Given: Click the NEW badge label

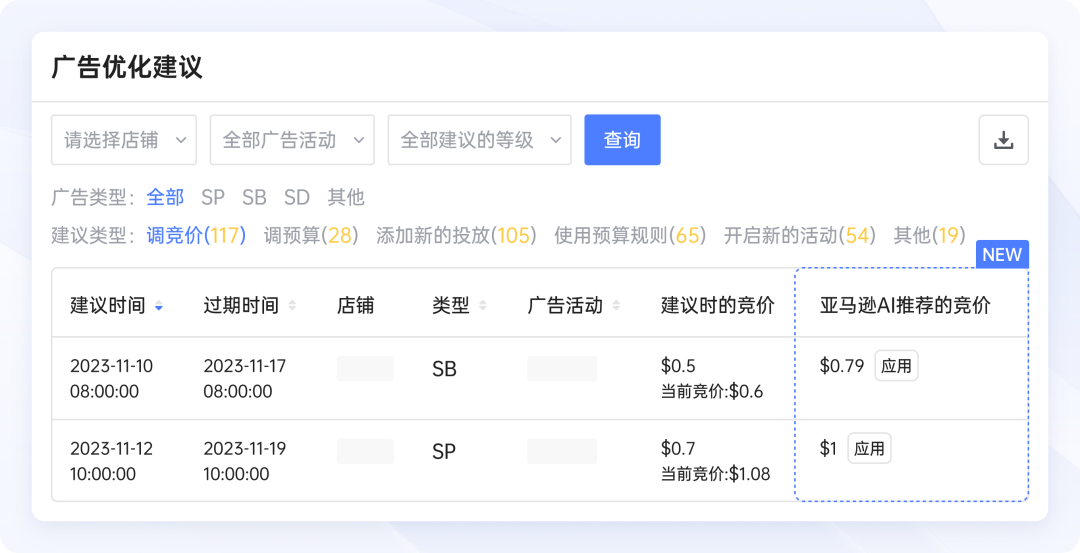Looking at the screenshot, I should point(1001,255).
